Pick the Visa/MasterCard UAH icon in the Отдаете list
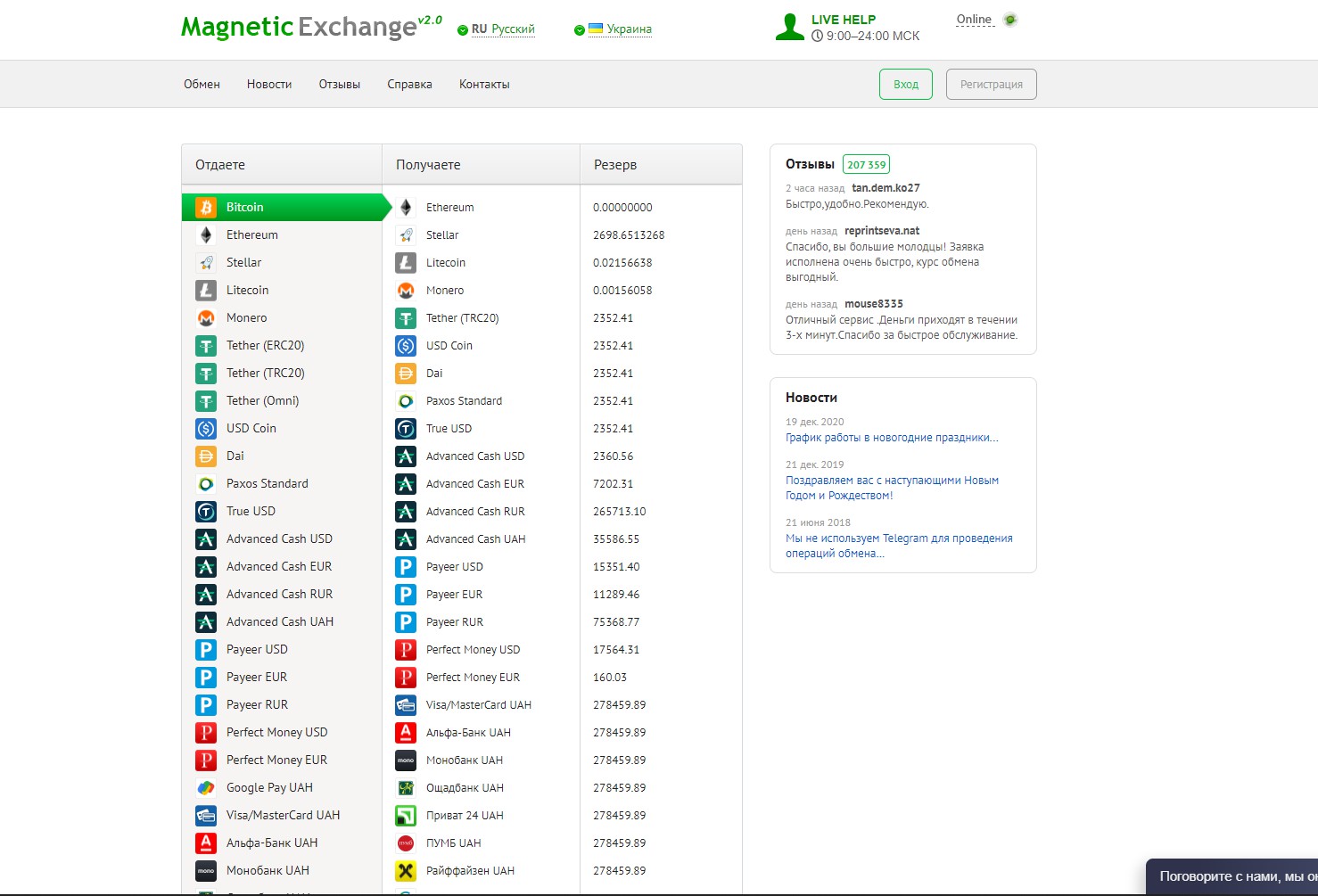The image size is (1318, 896). (206, 815)
